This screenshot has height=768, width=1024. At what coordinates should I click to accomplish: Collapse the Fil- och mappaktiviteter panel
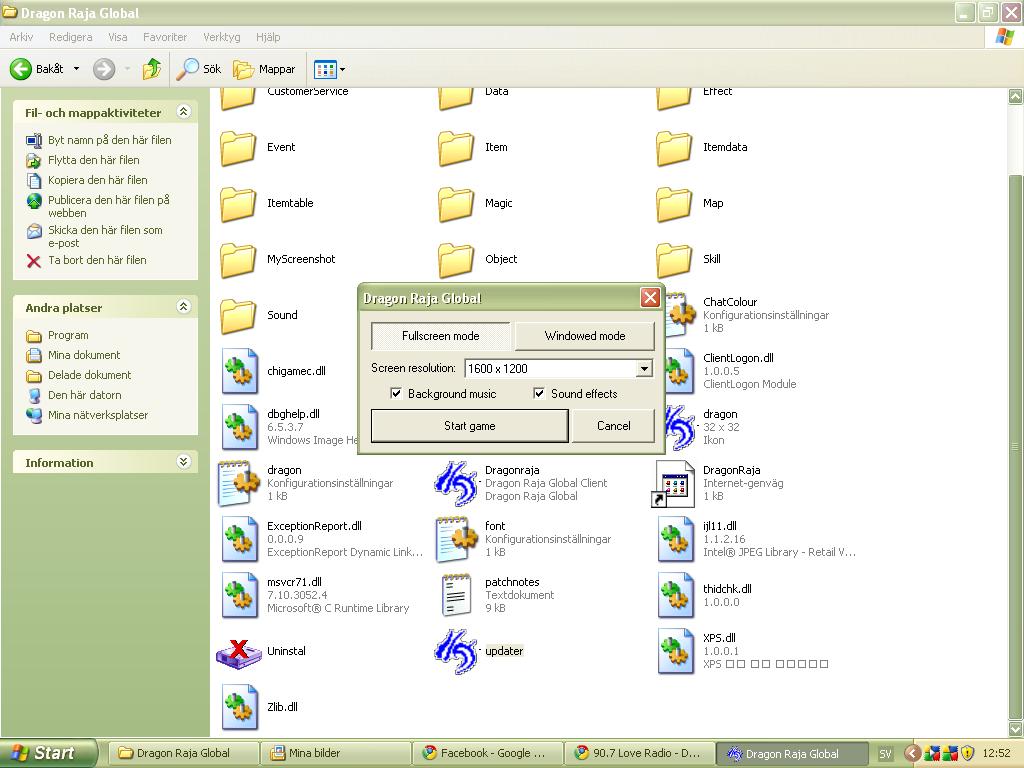[x=183, y=112]
